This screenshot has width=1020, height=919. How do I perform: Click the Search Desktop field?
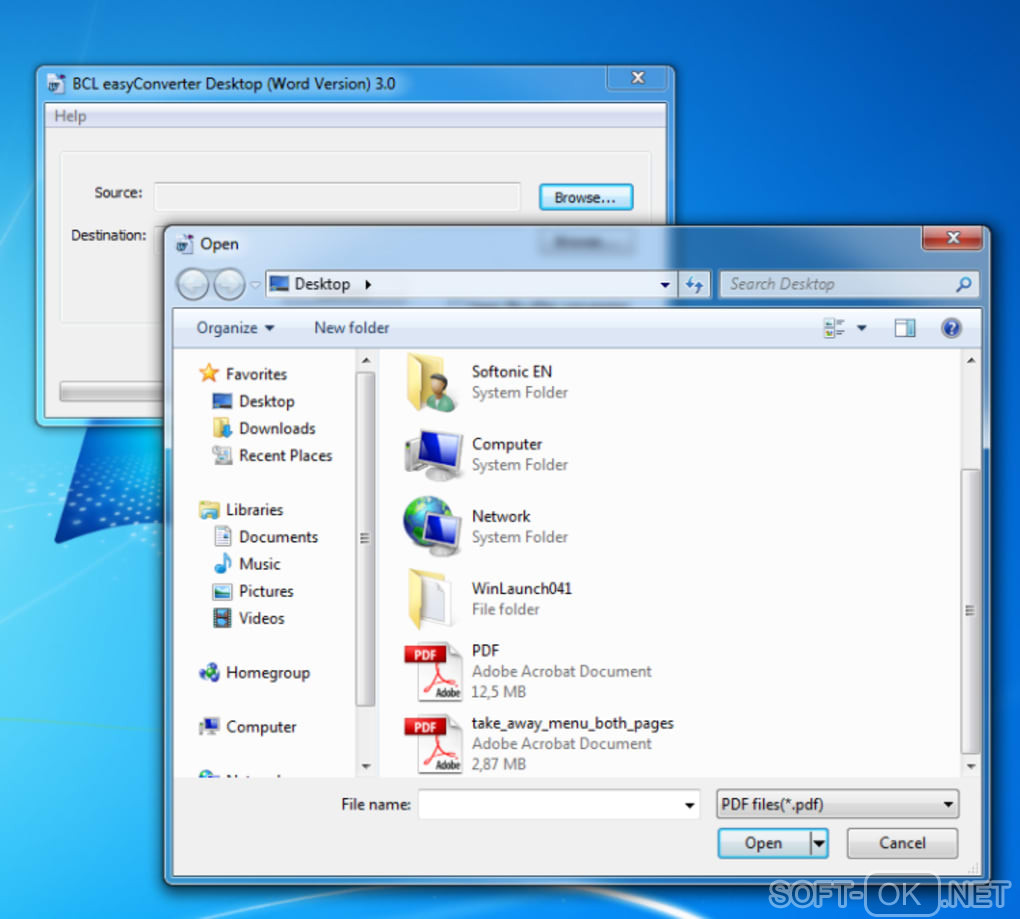coord(840,285)
